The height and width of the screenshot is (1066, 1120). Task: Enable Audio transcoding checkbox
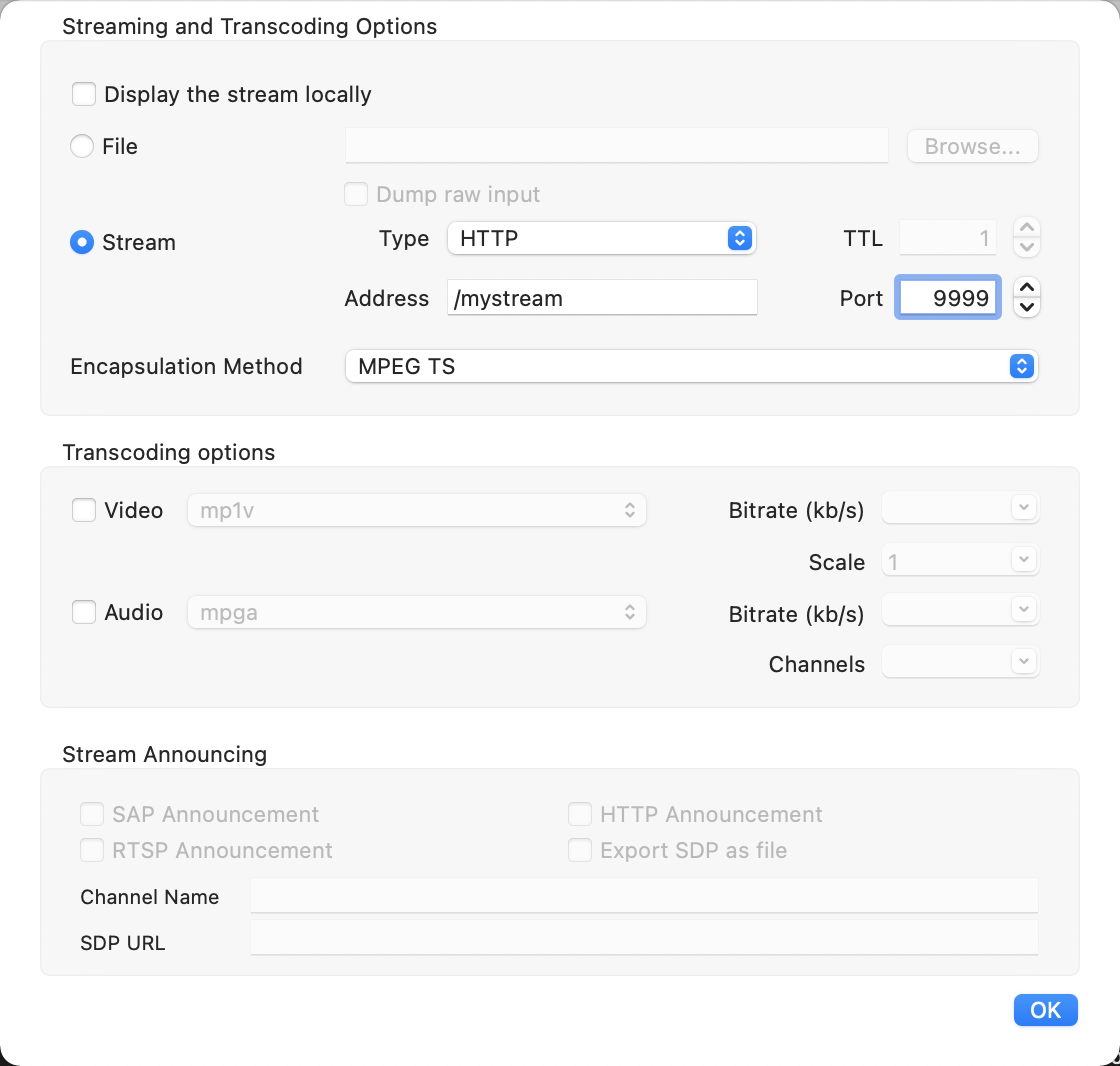point(84,612)
